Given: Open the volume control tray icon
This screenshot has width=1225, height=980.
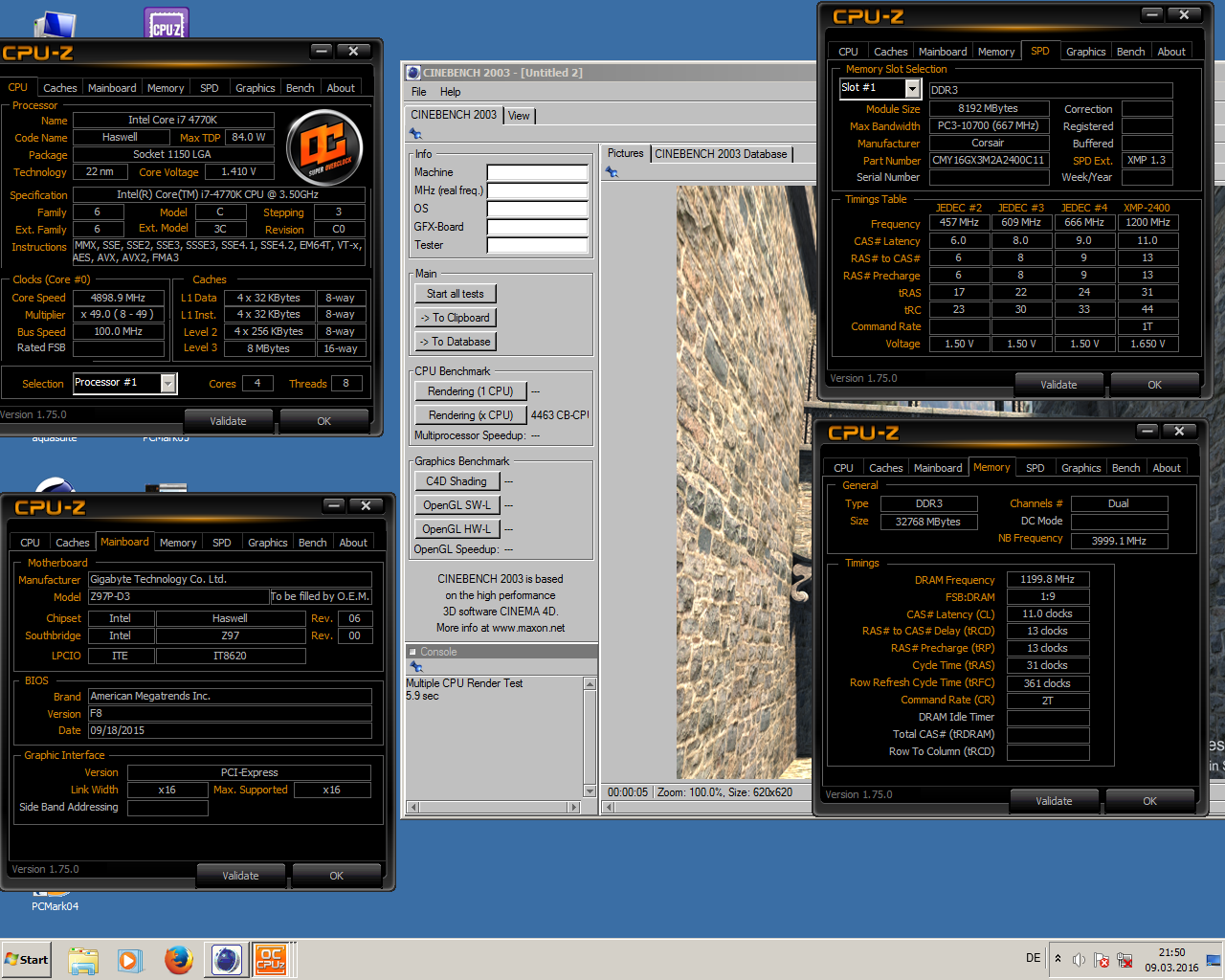Looking at the screenshot, I should [1079, 960].
